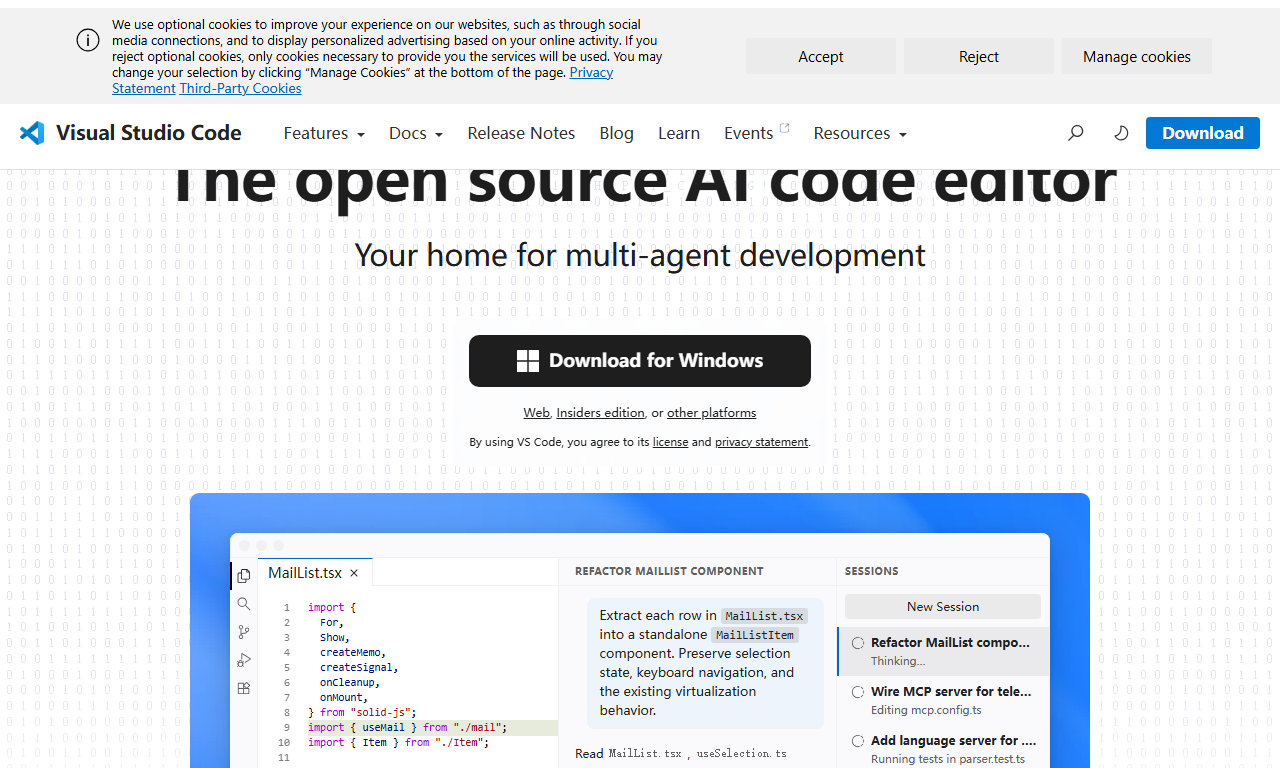Click the 'MailListItem' inline code chip
This screenshot has height=768, width=1280.
pos(755,635)
